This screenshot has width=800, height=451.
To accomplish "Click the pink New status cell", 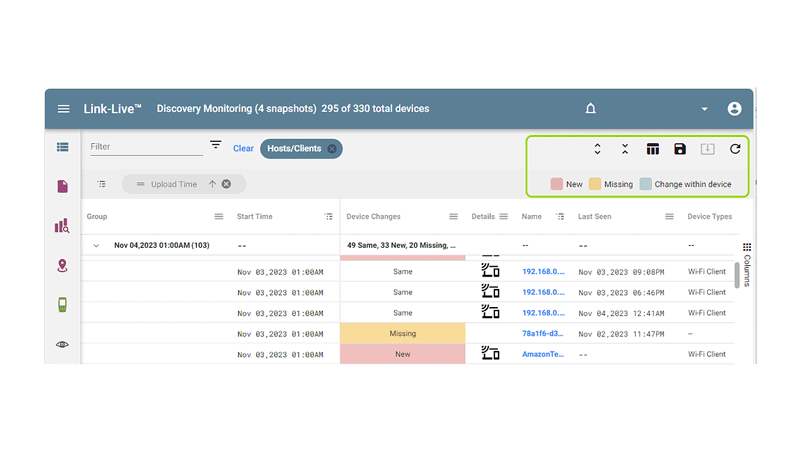I will point(403,354).
